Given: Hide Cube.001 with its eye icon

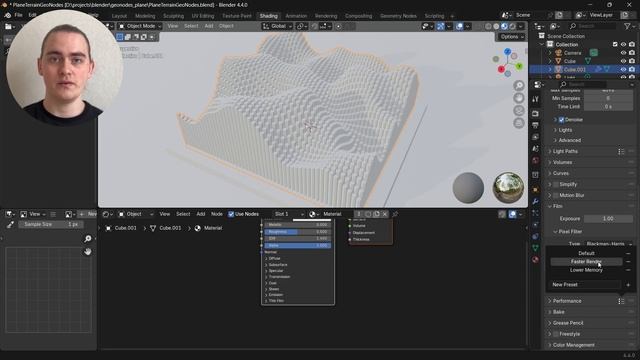Looking at the screenshot, I should (x=623, y=69).
